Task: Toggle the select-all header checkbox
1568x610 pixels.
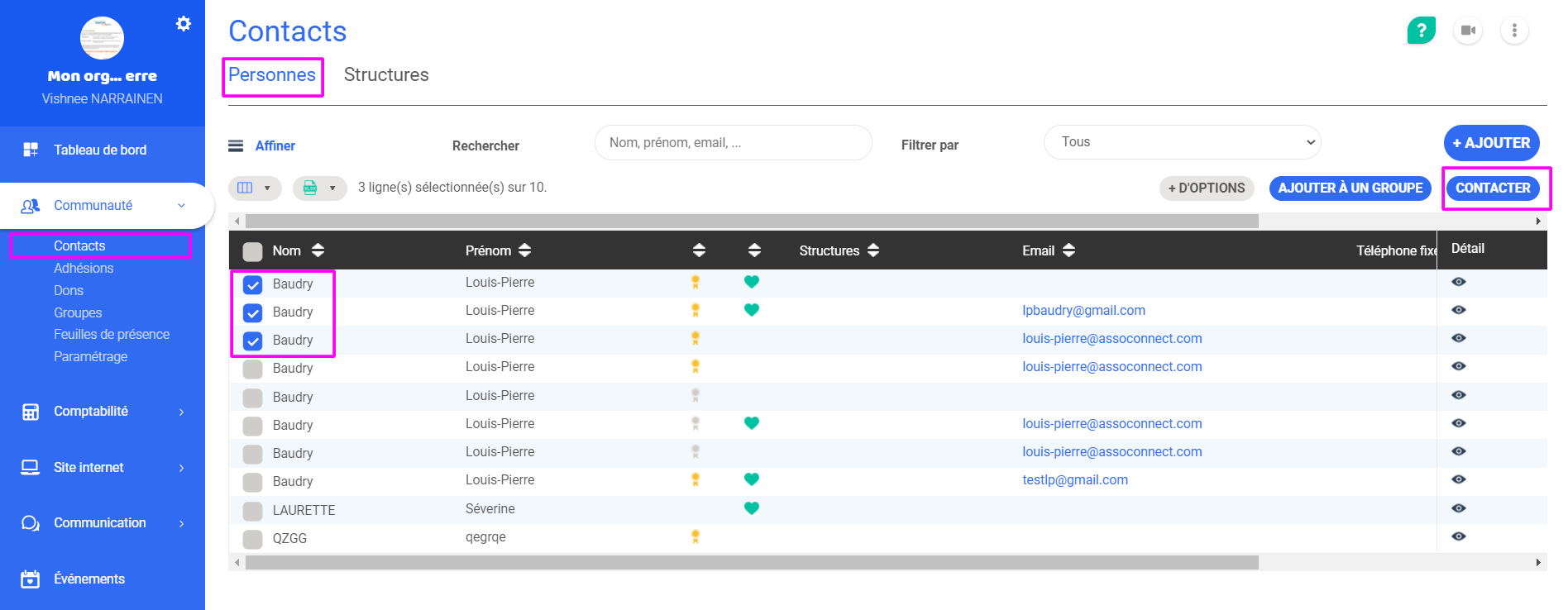Action: coord(253,251)
